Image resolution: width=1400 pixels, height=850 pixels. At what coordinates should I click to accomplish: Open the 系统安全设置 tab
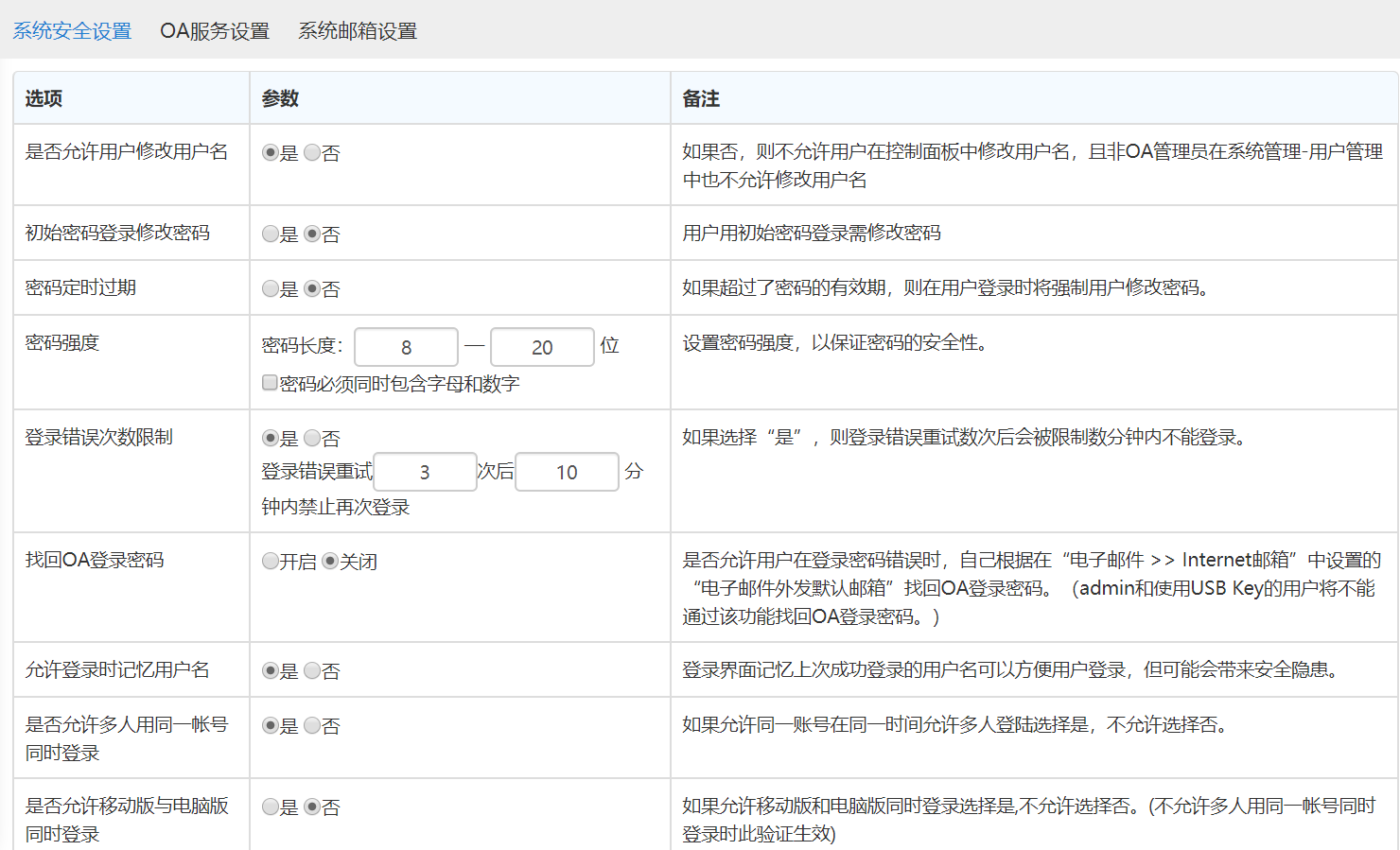pyautogui.click(x=72, y=31)
